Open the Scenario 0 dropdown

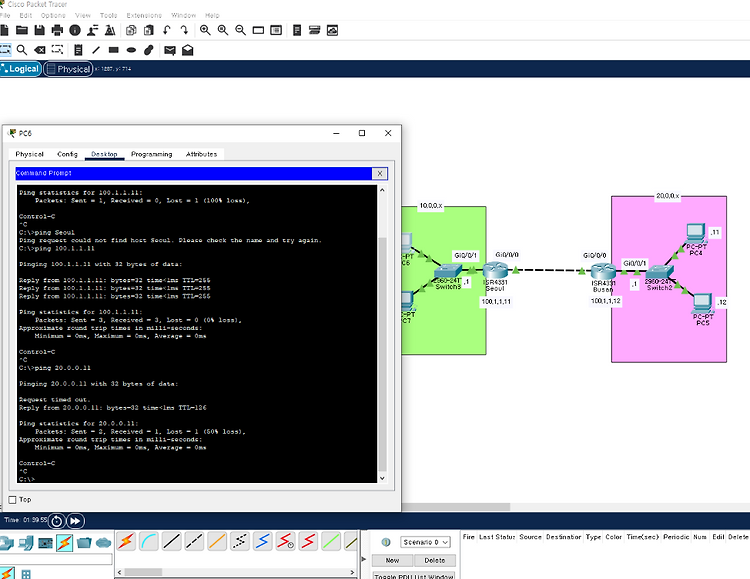click(x=425, y=542)
